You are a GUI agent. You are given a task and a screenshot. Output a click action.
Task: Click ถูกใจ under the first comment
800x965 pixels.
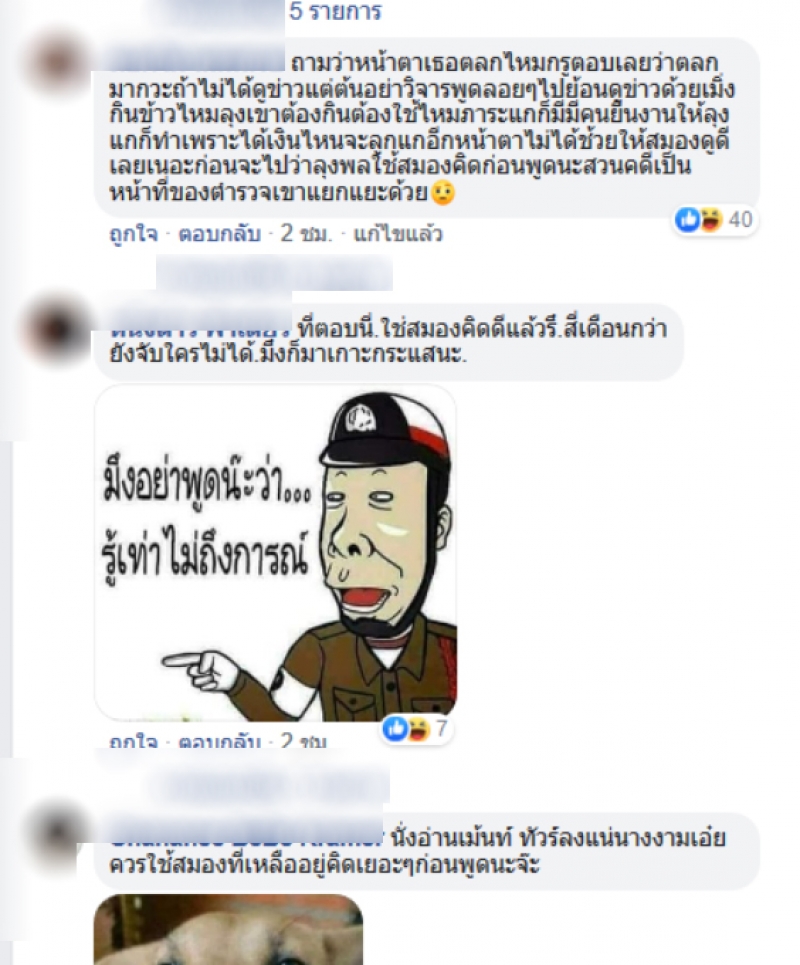click(134, 234)
